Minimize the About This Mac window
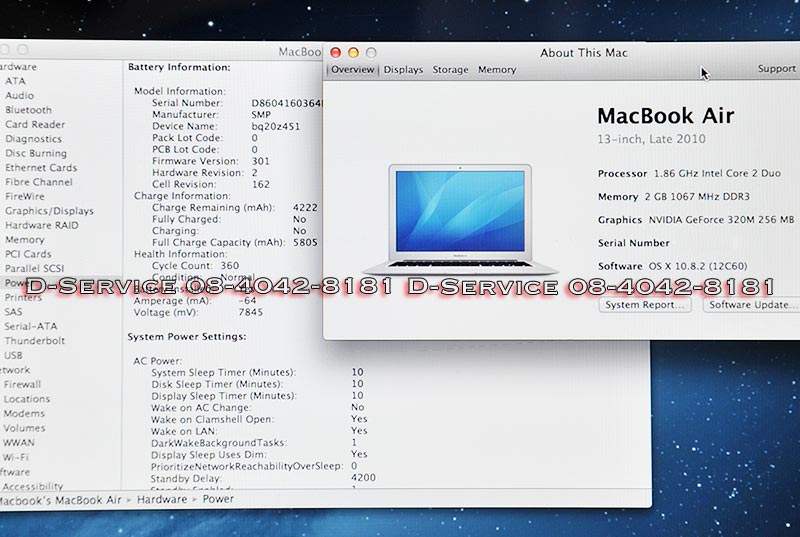 (x=353, y=53)
